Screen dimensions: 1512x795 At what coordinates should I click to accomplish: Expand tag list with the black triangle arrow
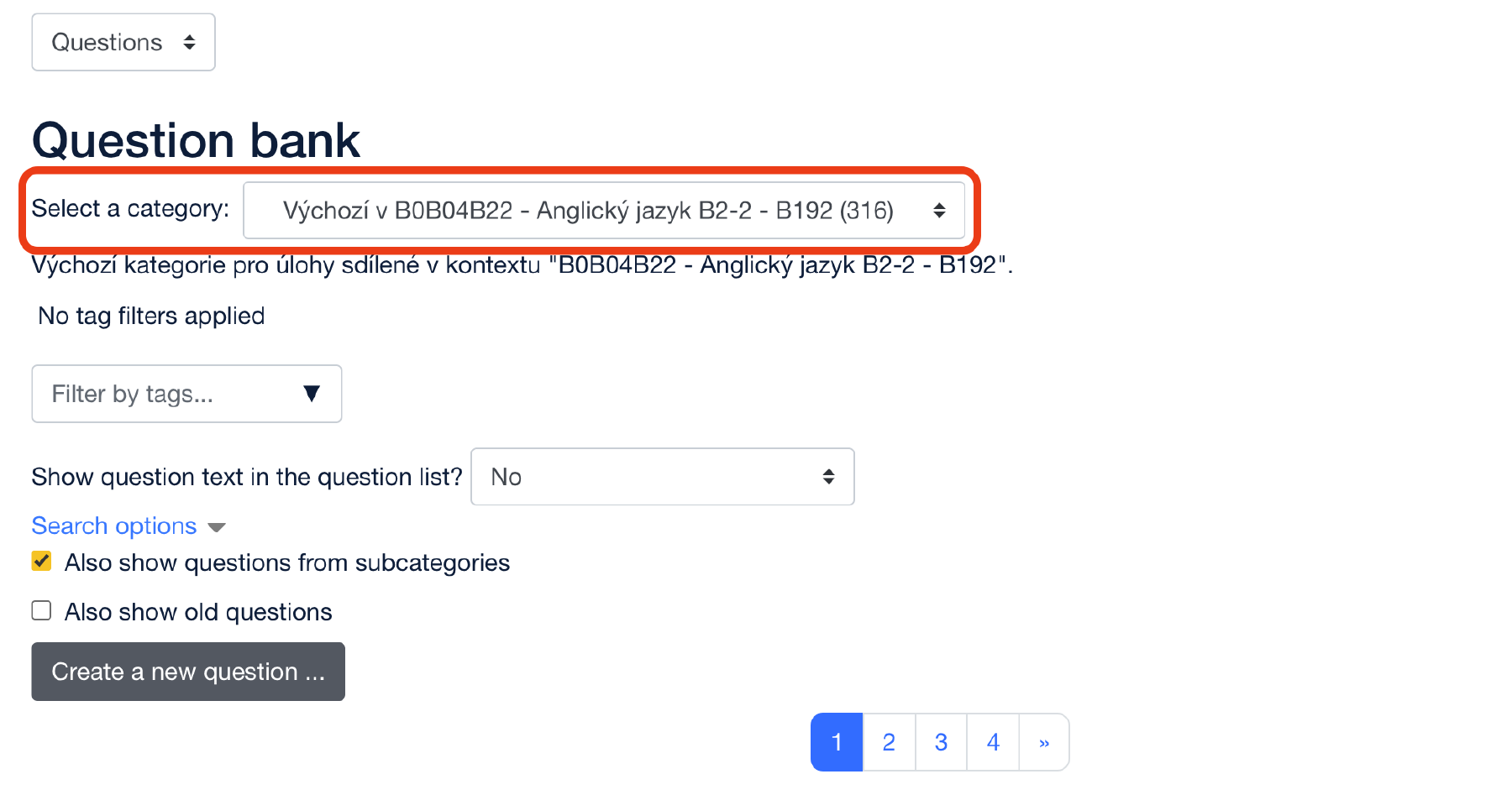coord(312,394)
